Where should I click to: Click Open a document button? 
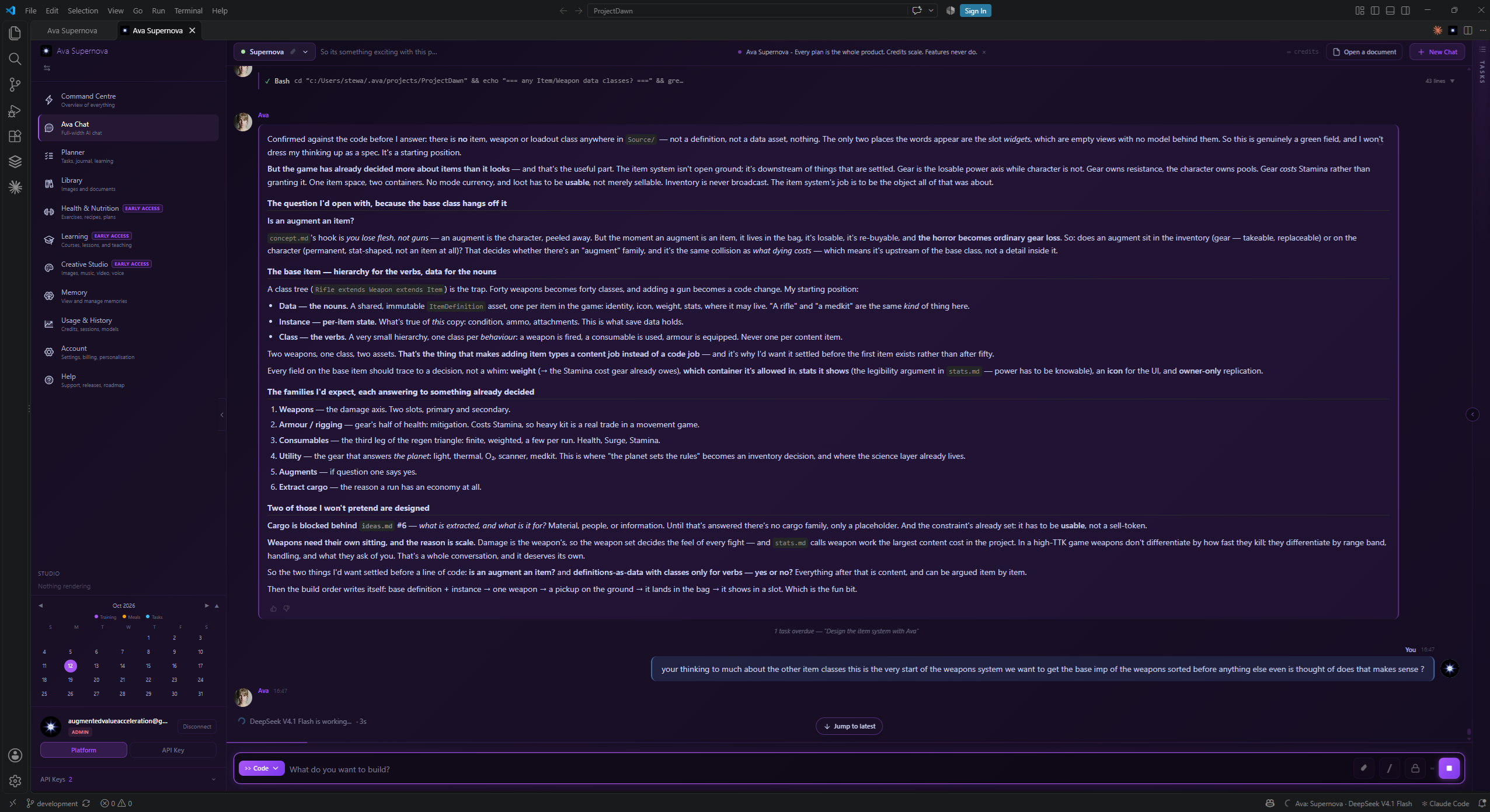point(1364,52)
